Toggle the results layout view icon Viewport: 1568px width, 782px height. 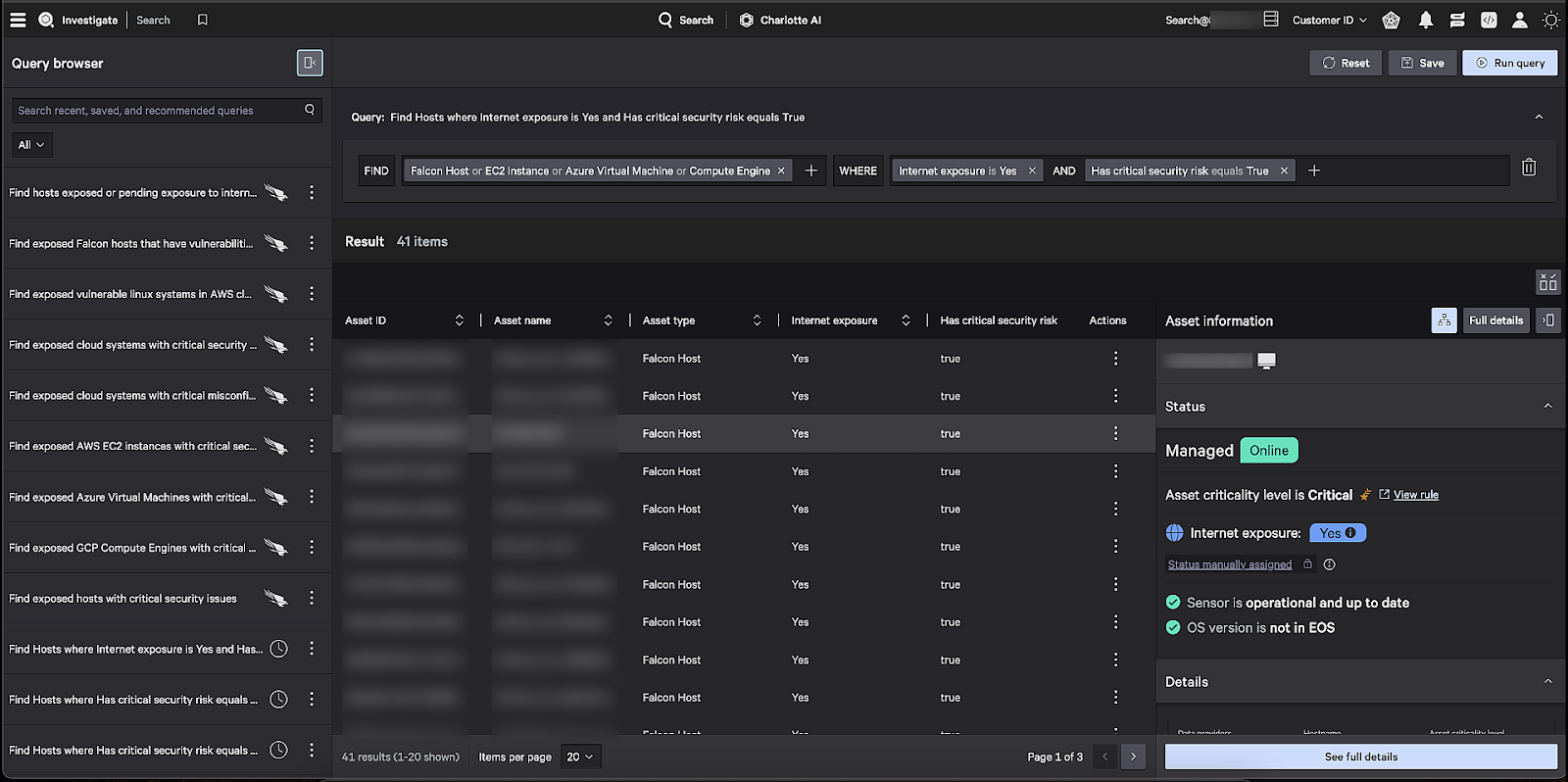coord(1547,282)
